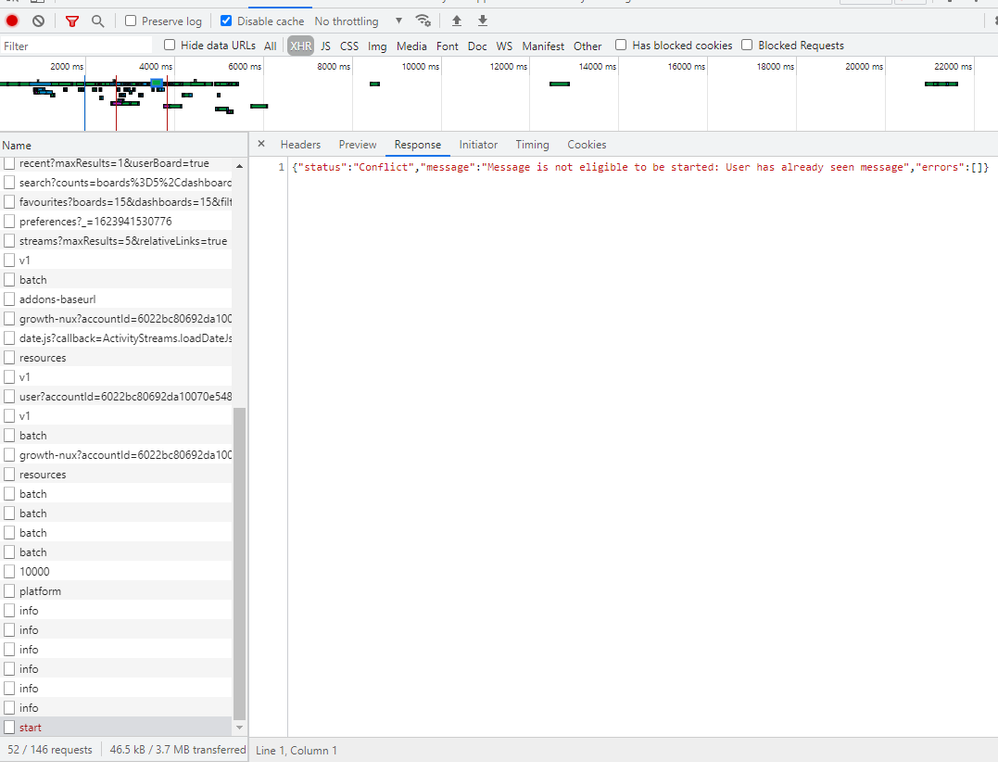
Task: Tick checkbox beside 10000 request
Action: [x=10, y=572]
